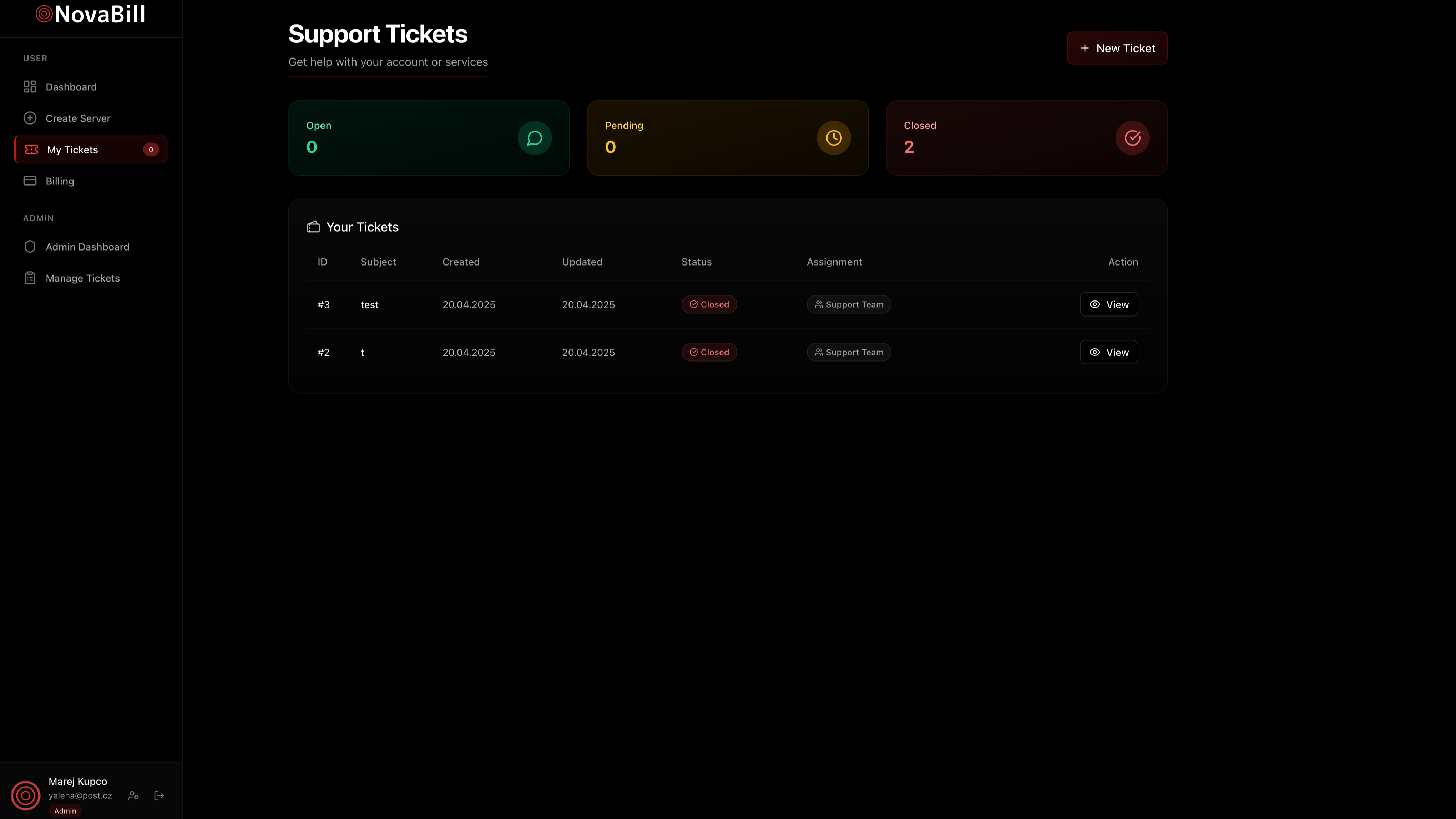Image resolution: width=1456 pixels, height=819 pixels.
Task: Select My Tickets in the sidebar
Action: (72, 150)
